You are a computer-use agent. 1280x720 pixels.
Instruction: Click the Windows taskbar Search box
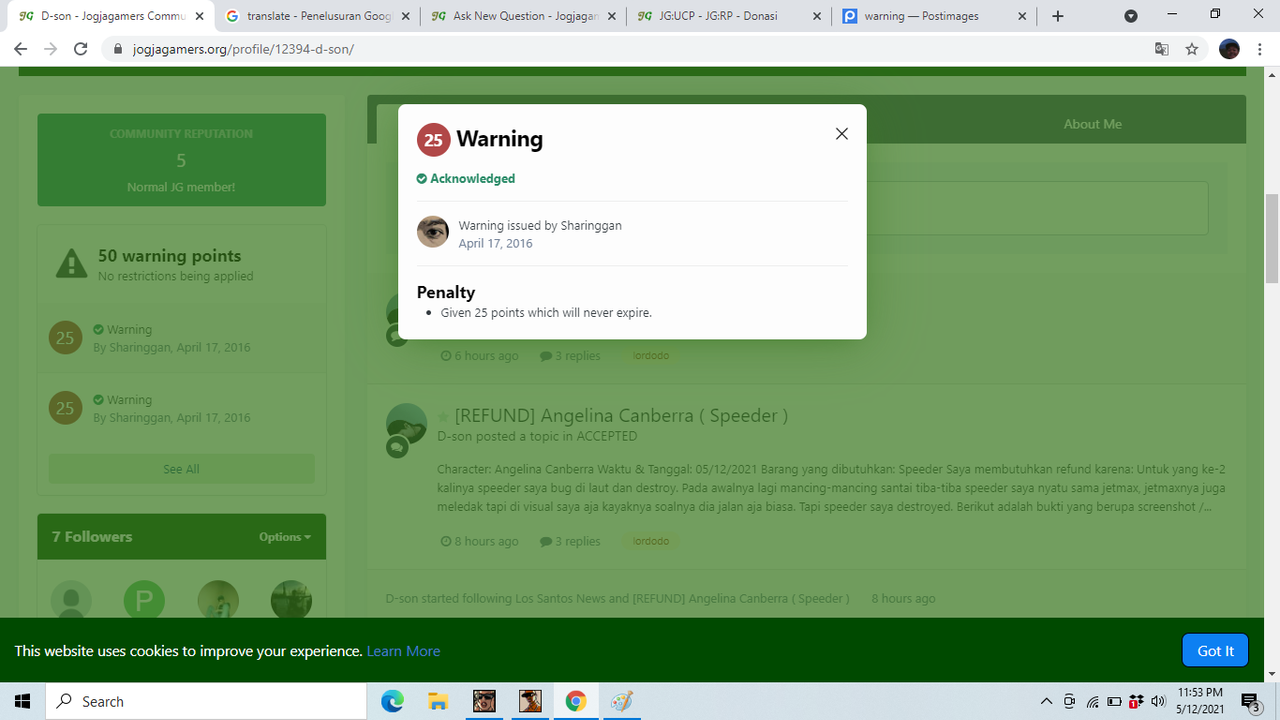(206, 701)
